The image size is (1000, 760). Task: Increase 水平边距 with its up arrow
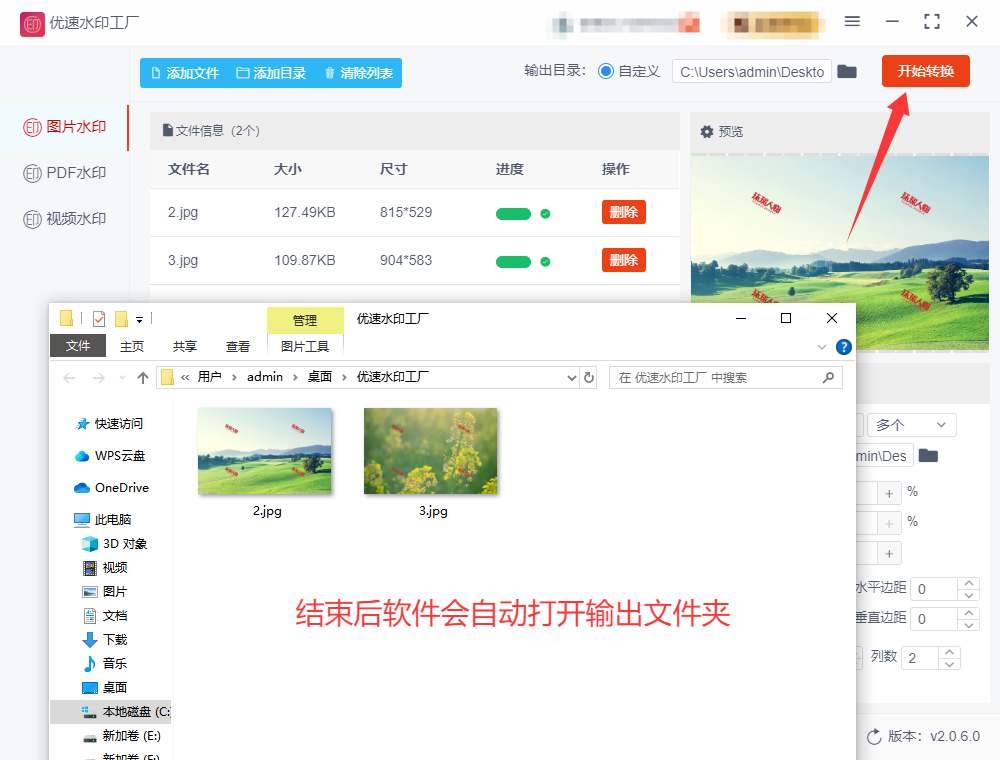[x=969, y=583]
